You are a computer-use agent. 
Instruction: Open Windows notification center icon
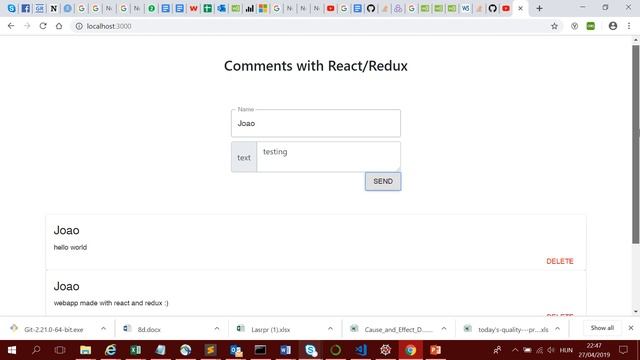point(623,350)
